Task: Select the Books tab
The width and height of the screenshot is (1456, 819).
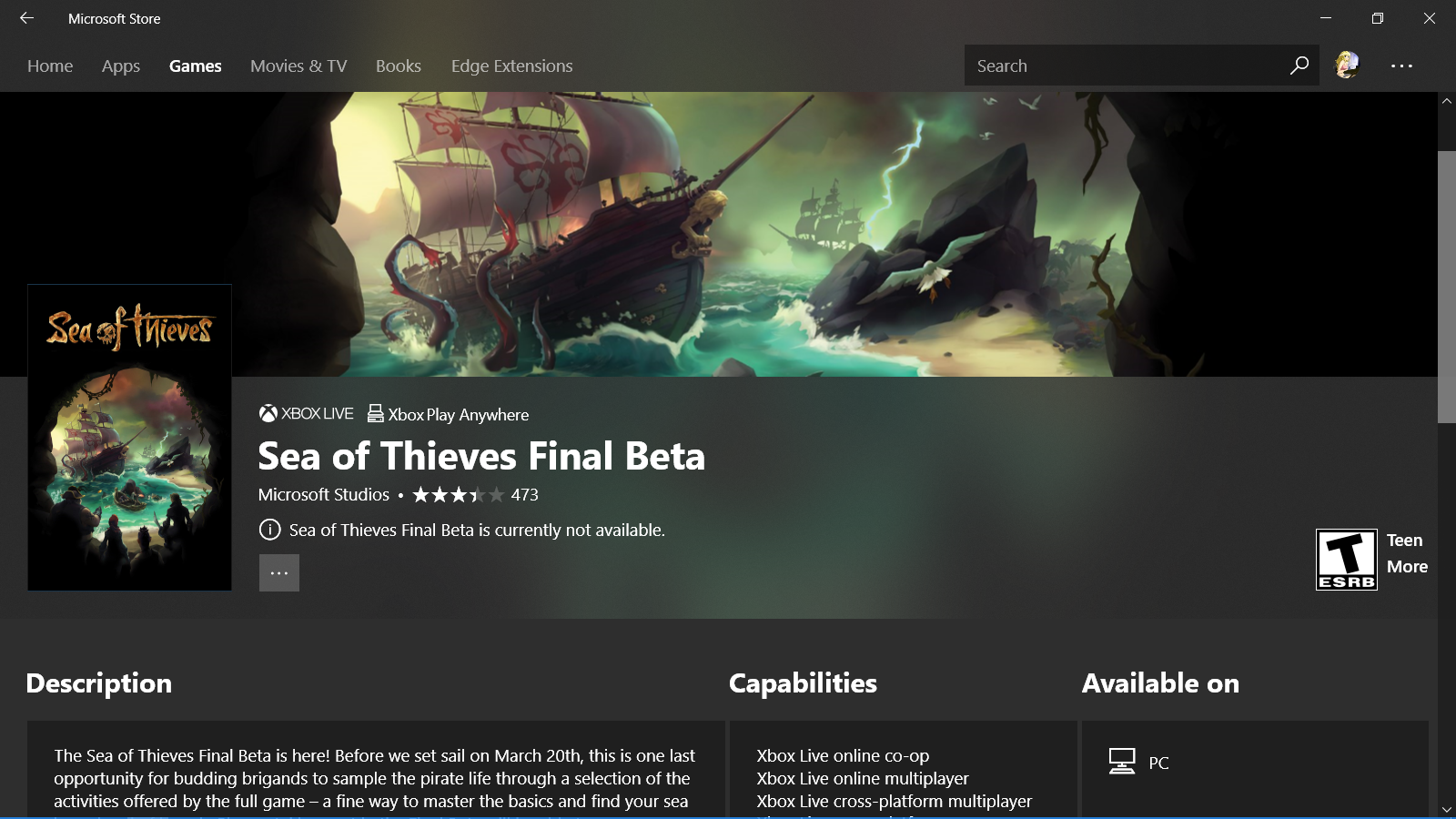Action: (399, 66)
